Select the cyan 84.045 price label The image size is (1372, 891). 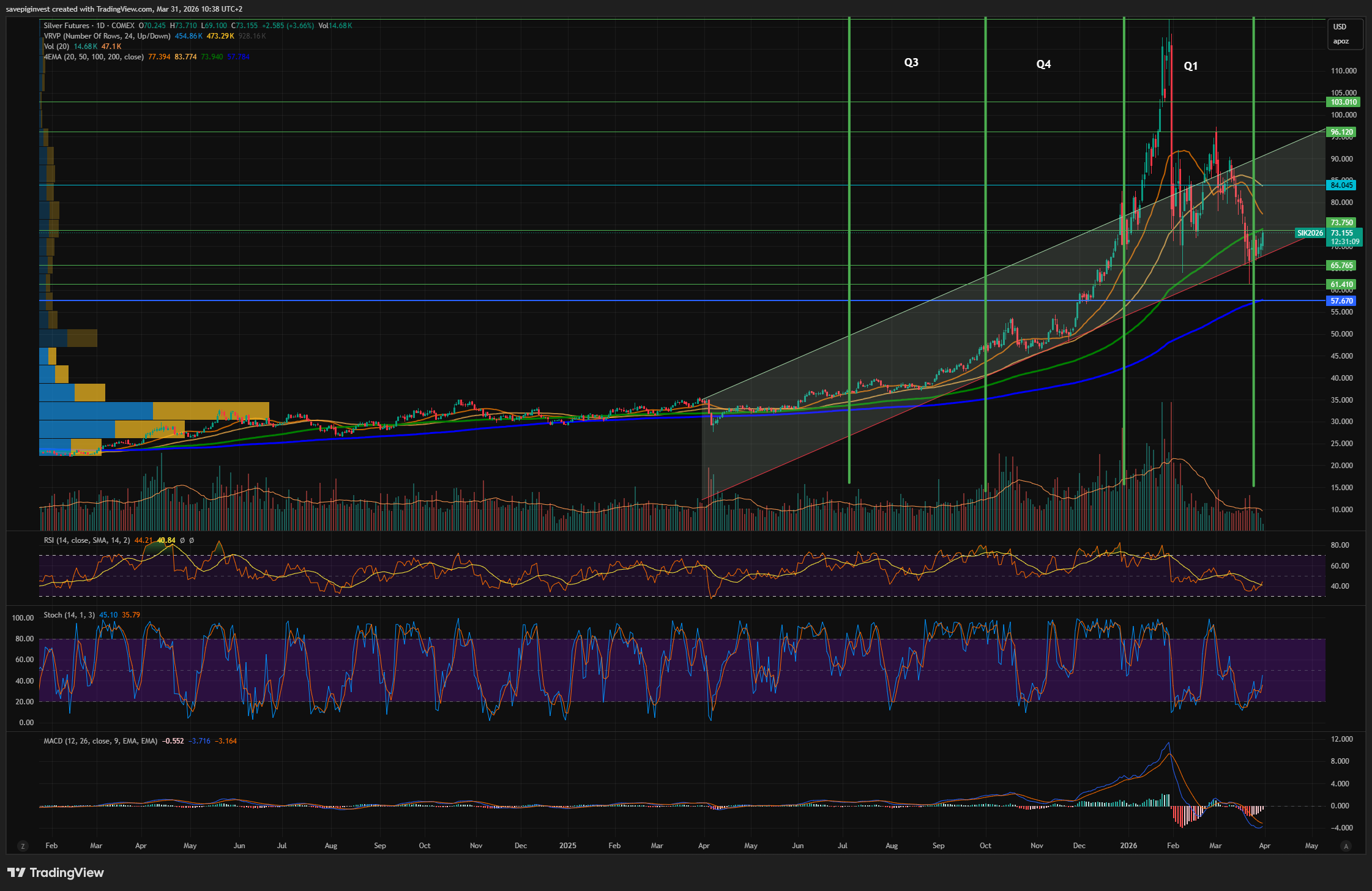(1341, 185)
